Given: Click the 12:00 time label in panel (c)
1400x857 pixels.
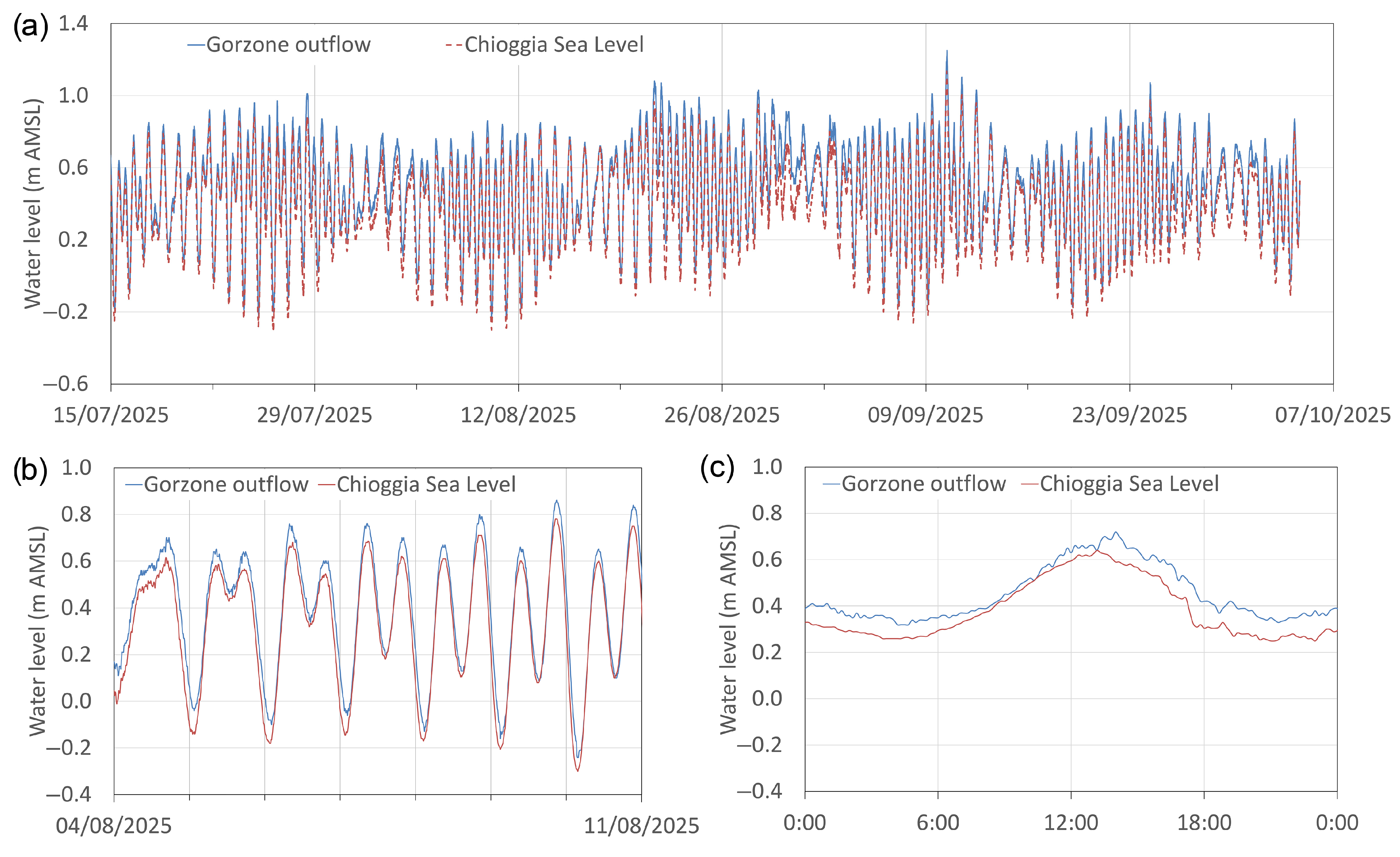Looking at the screenshot, I should point(1071,822).
